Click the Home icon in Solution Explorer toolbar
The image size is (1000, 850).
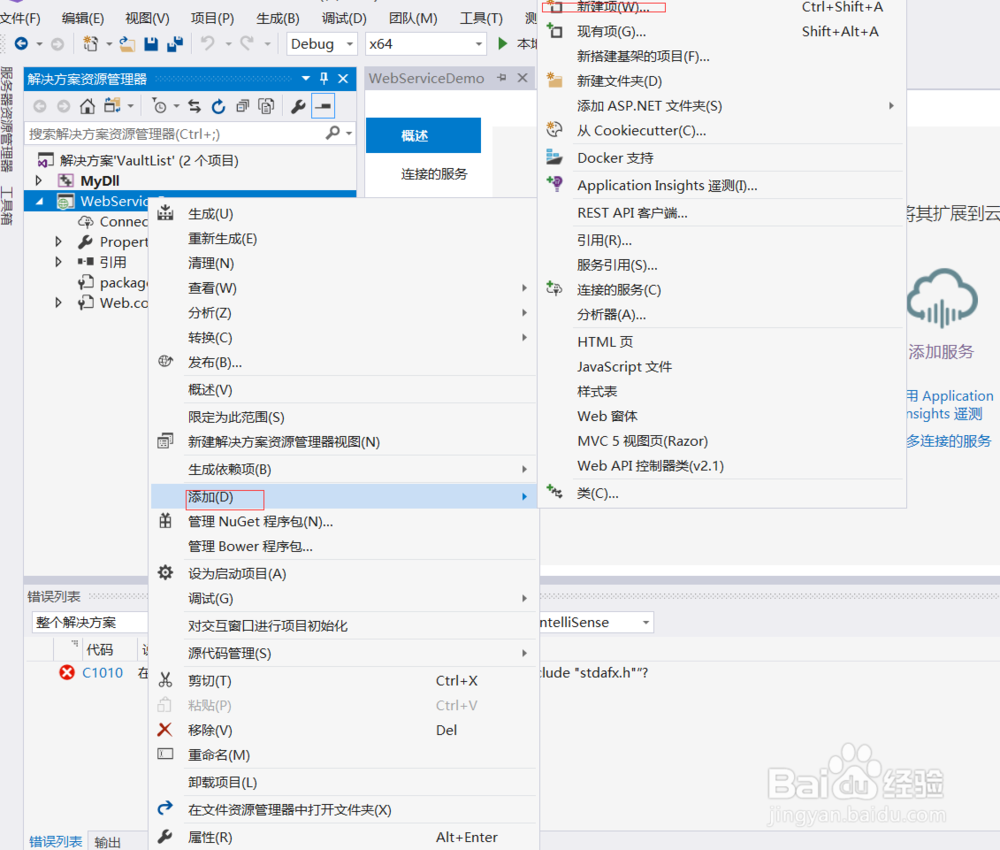tap(85, 104)
